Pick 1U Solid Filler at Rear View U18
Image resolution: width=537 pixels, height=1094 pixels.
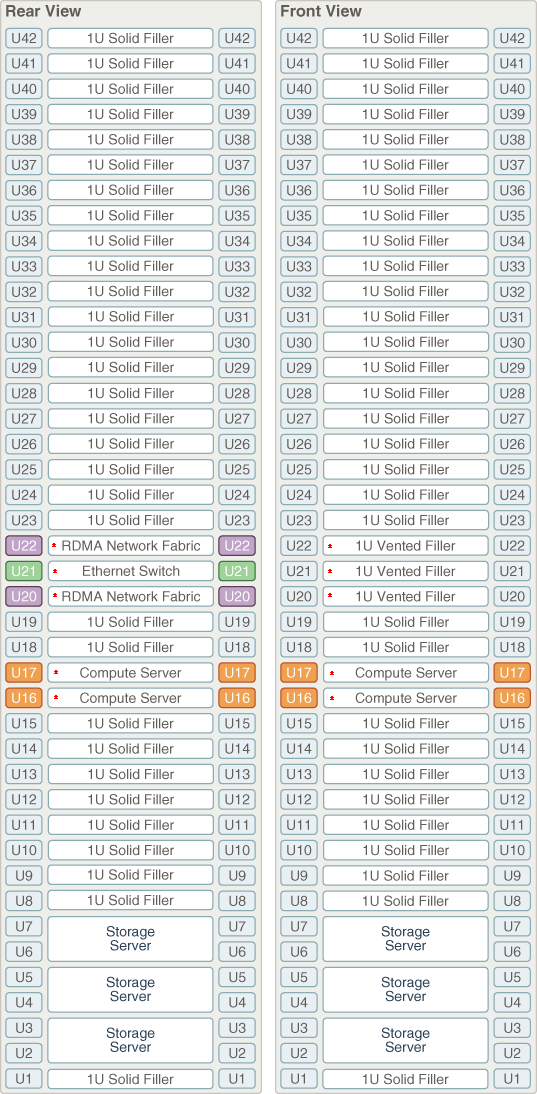(x=130, y=647)
